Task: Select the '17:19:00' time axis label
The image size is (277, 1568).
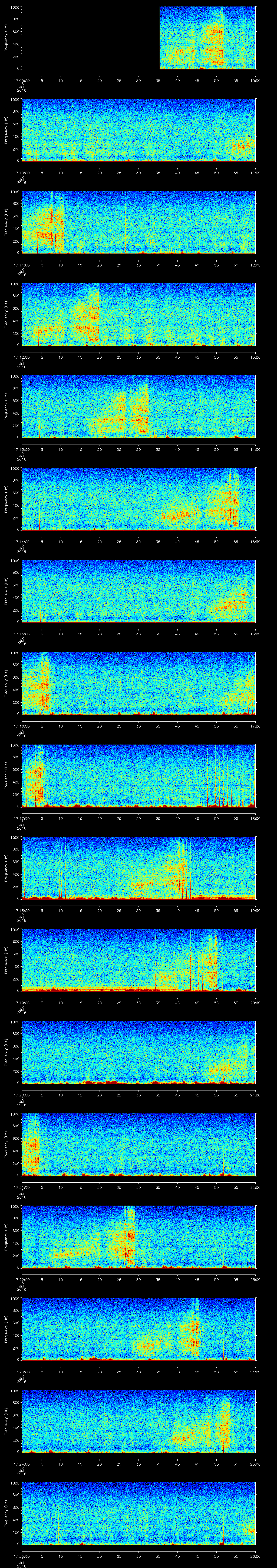Action: tap(21, 1003)
